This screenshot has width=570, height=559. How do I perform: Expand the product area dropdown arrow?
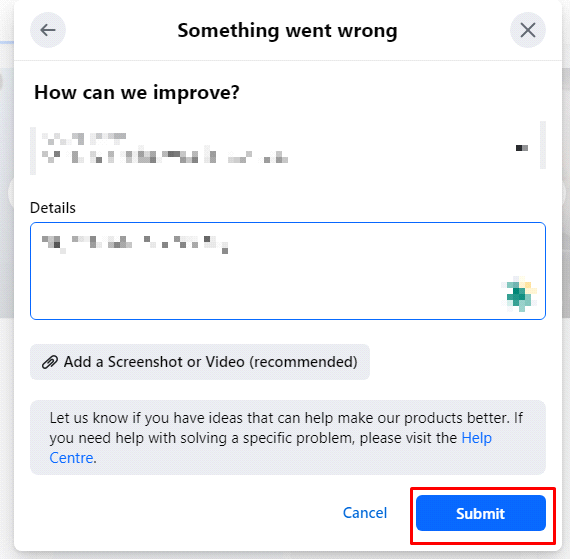[x=522, y=148]
